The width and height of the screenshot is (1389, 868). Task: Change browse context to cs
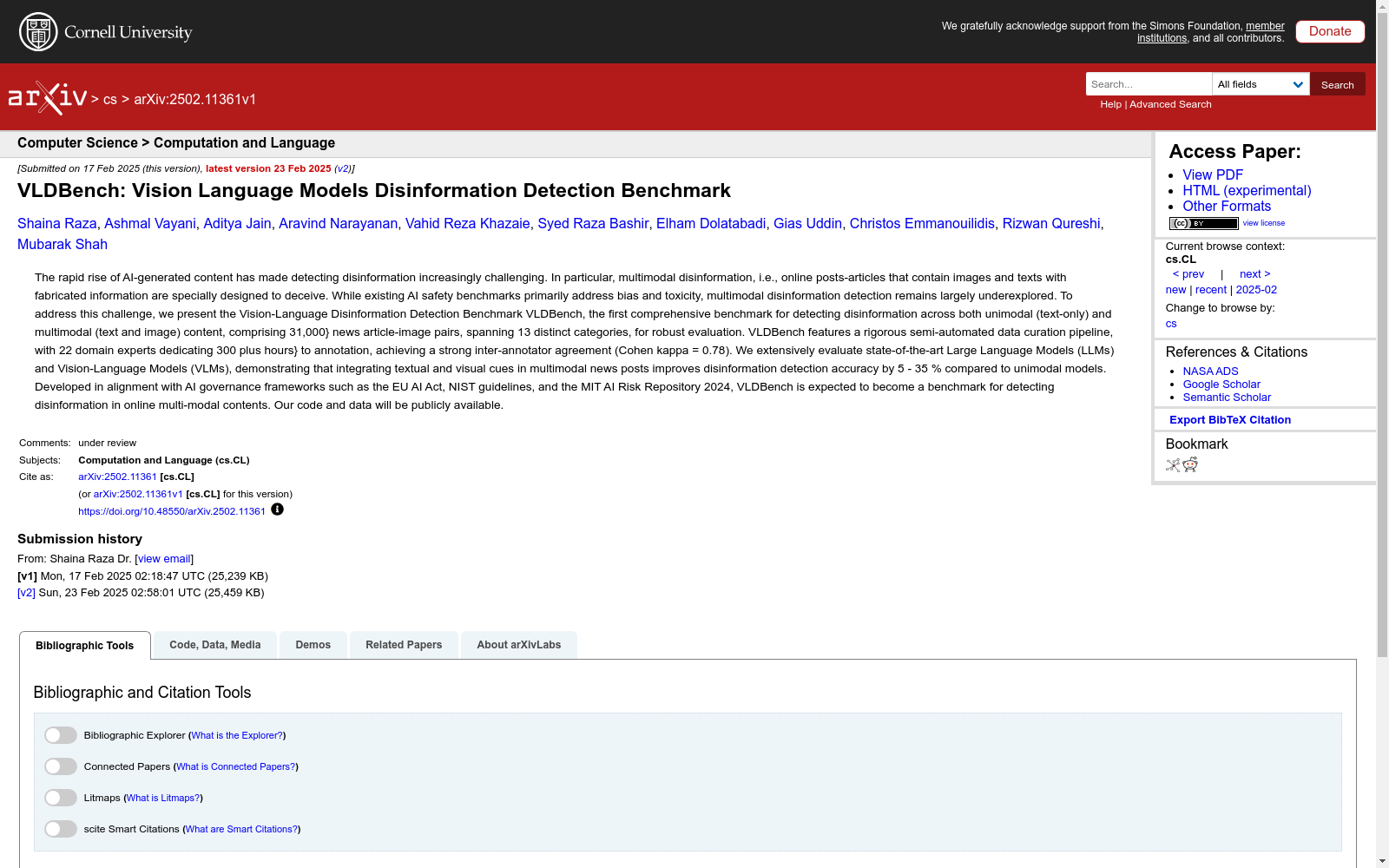point(1171,324)
